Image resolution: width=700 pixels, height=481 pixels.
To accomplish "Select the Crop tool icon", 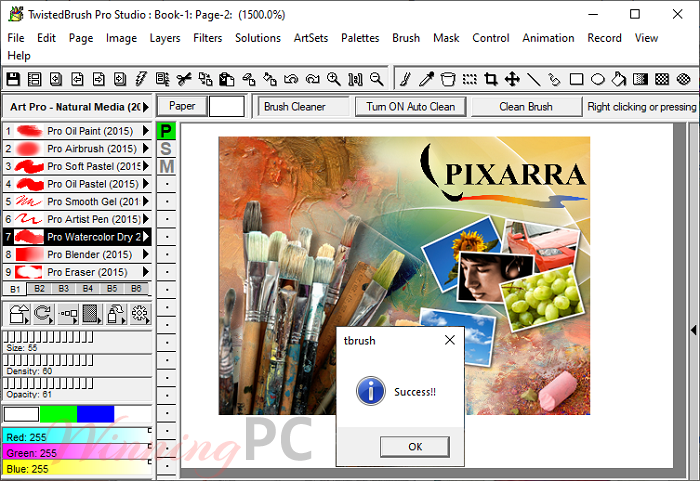I will (x=491, y=79).
